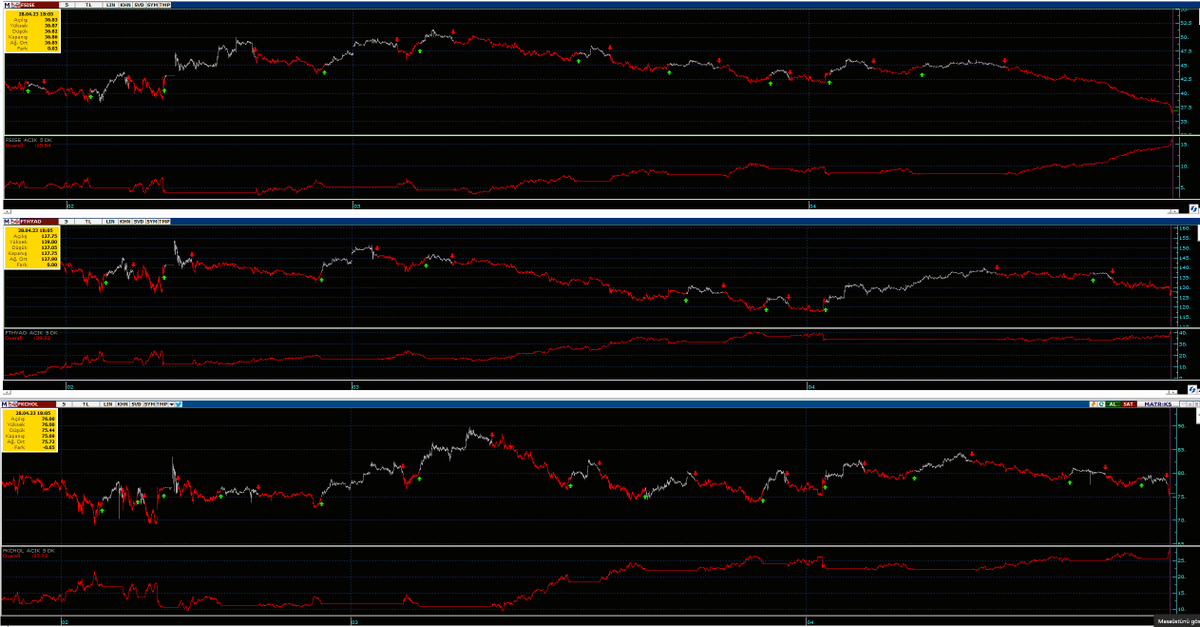Open TL currency selector in KCHOL chart

tap(86, 404)
